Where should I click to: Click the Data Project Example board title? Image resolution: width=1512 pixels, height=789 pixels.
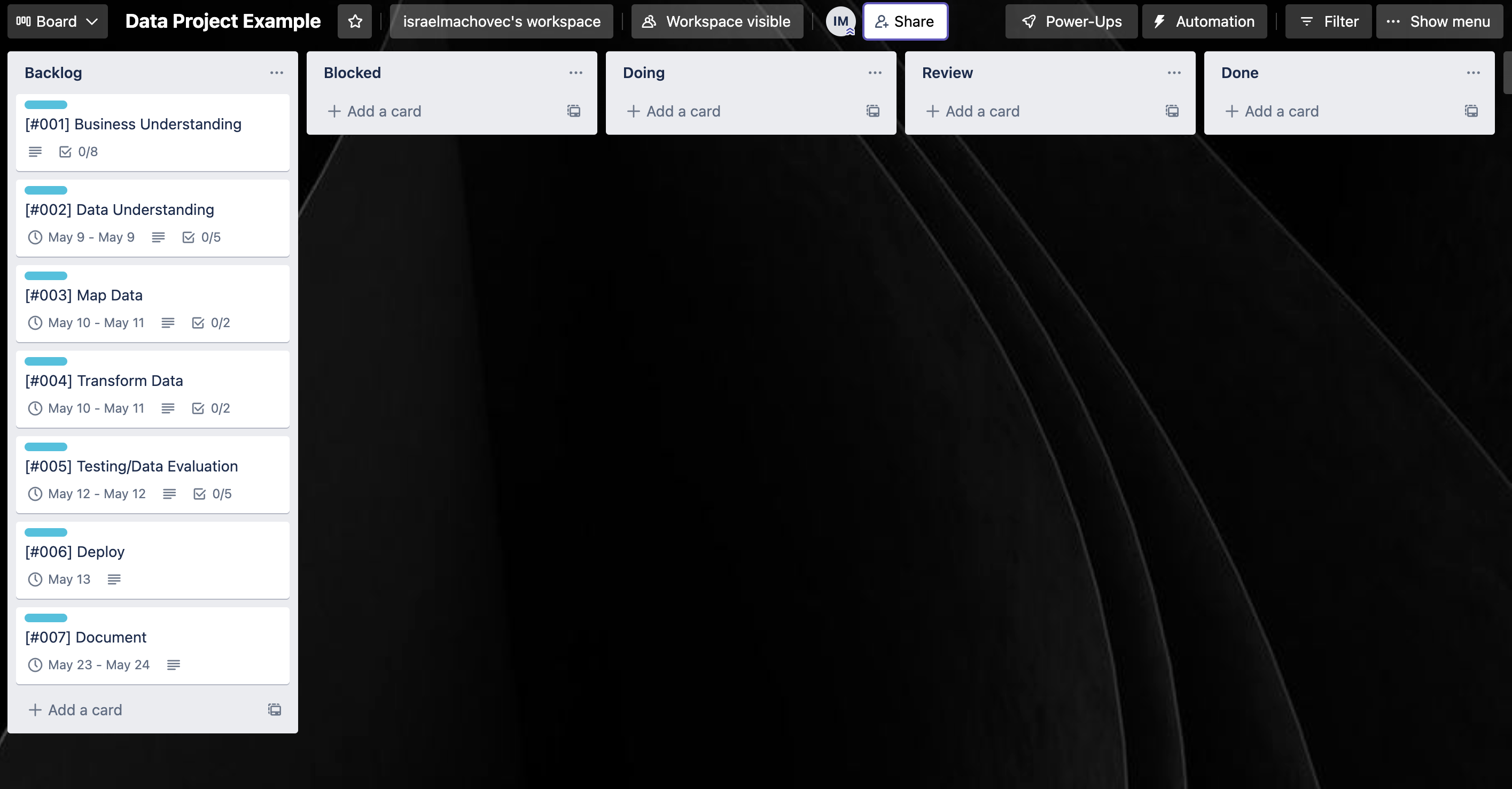[x=223, y=22]
